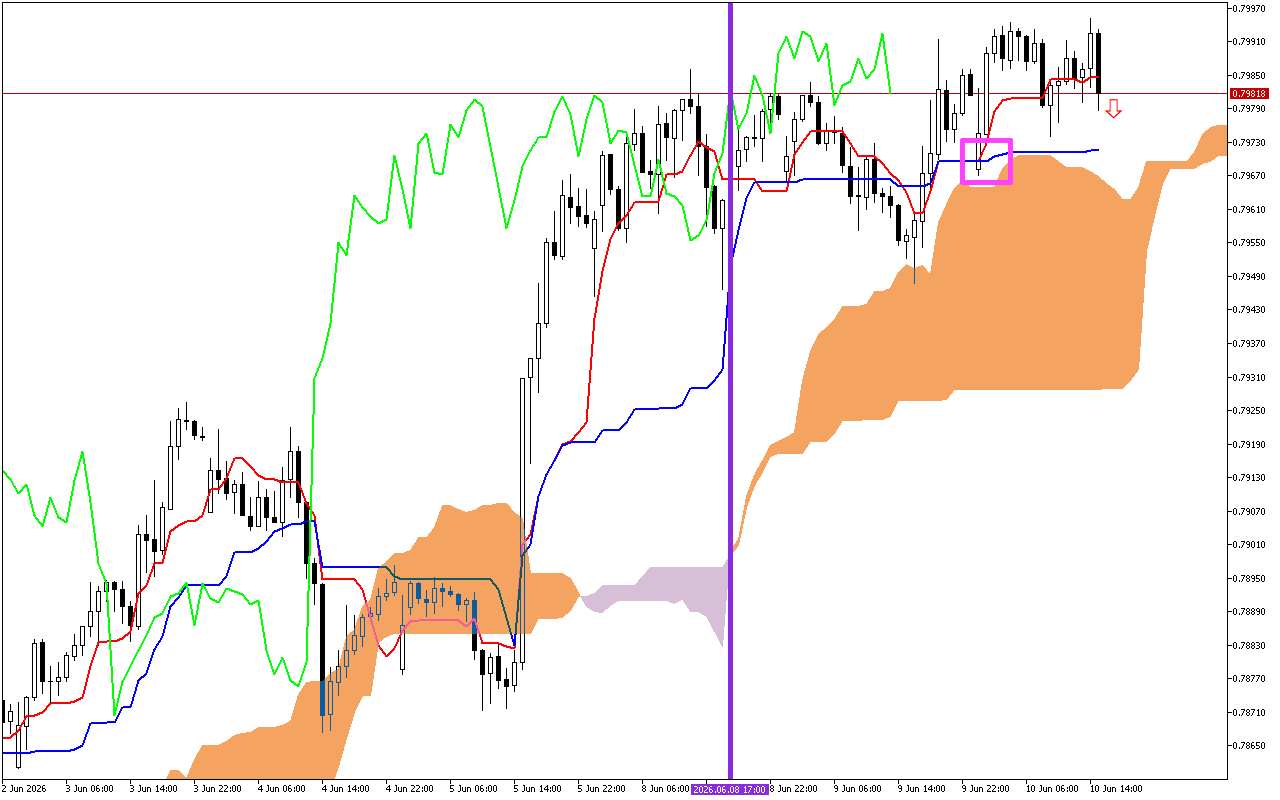Click price axis value 0.79850

[1250, 75]
